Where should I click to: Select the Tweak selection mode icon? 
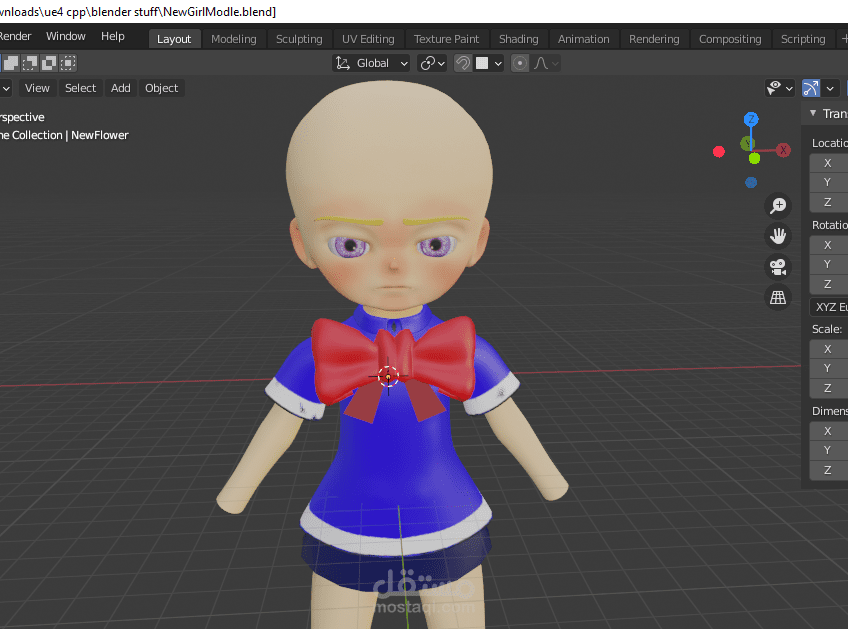(11, 62)
